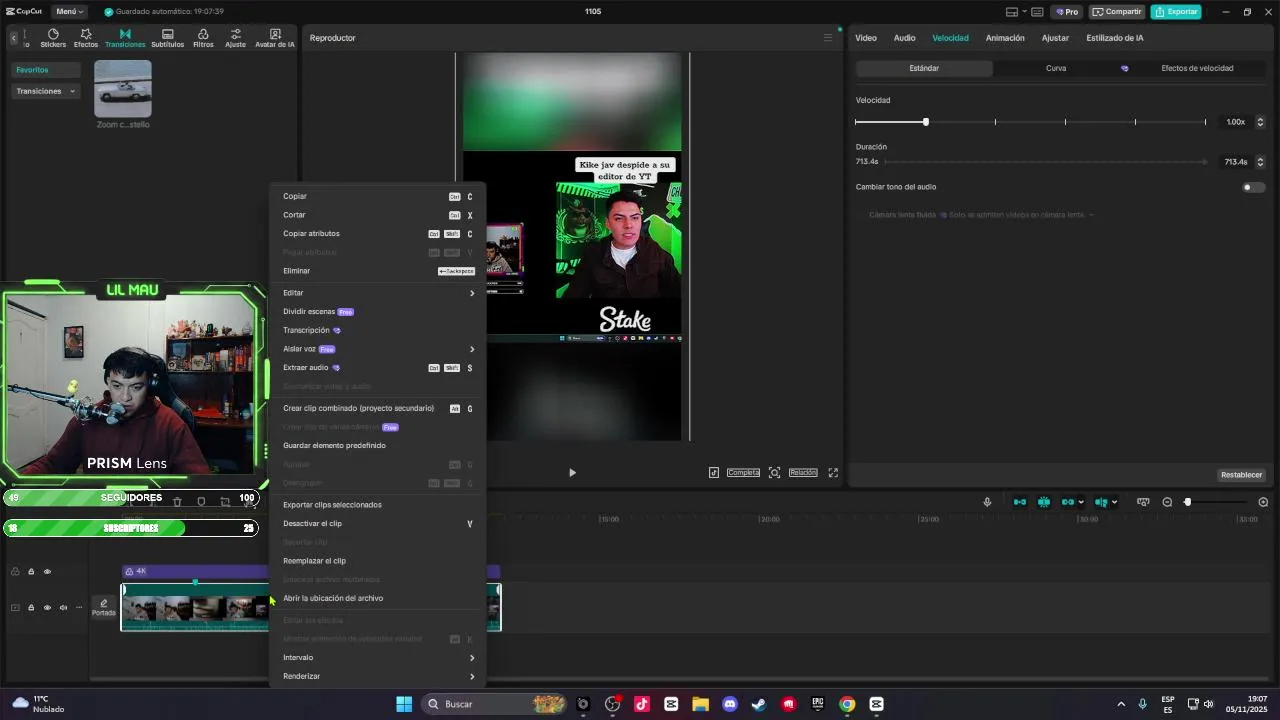Screen dimensions: 1280x720
Task: Open Steam from the taskbar
Action: (759, 704)
